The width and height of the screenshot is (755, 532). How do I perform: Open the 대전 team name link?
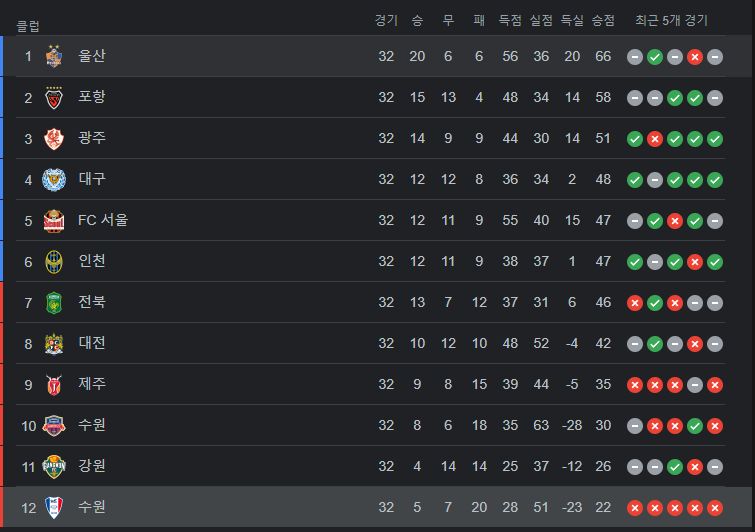[92, 343]
